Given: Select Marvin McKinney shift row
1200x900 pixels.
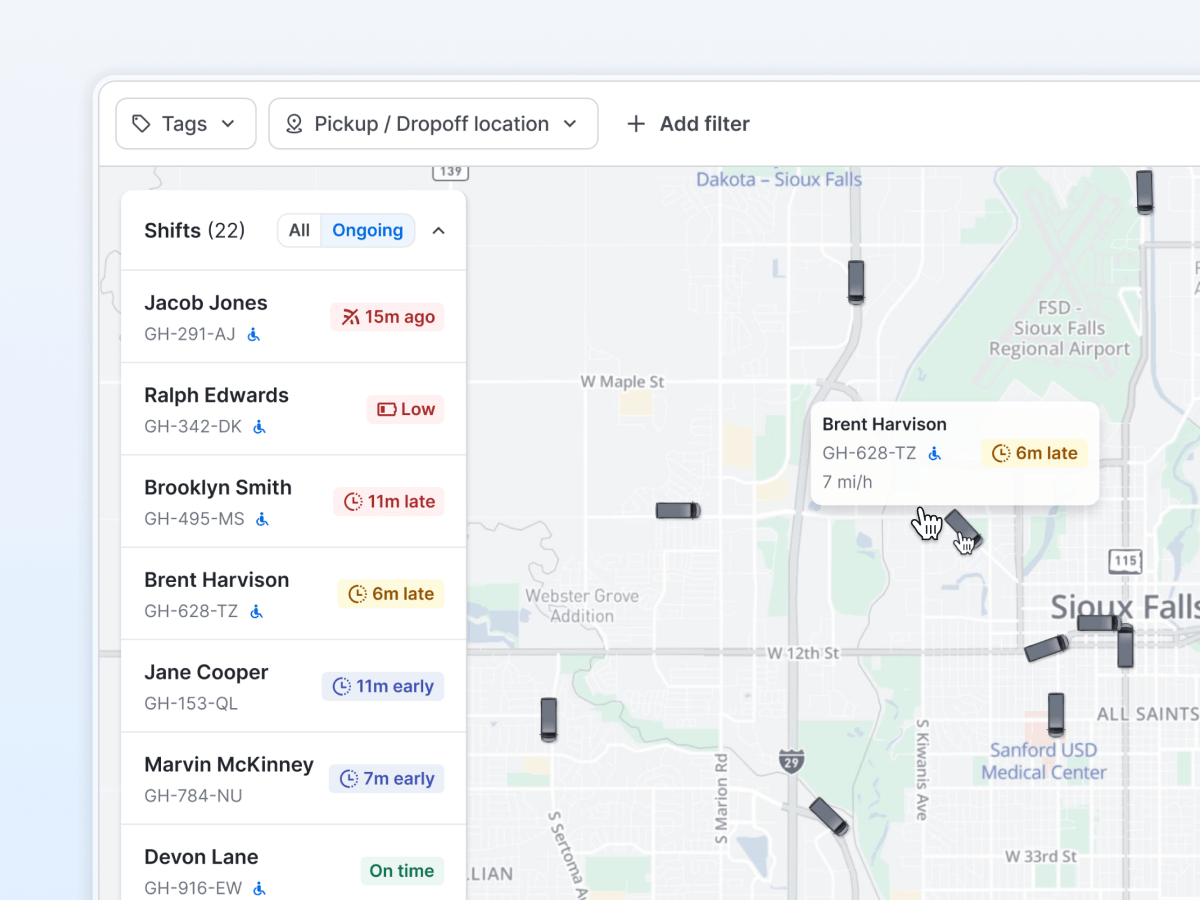Looking at the screenshot, I should pos(294,778).
